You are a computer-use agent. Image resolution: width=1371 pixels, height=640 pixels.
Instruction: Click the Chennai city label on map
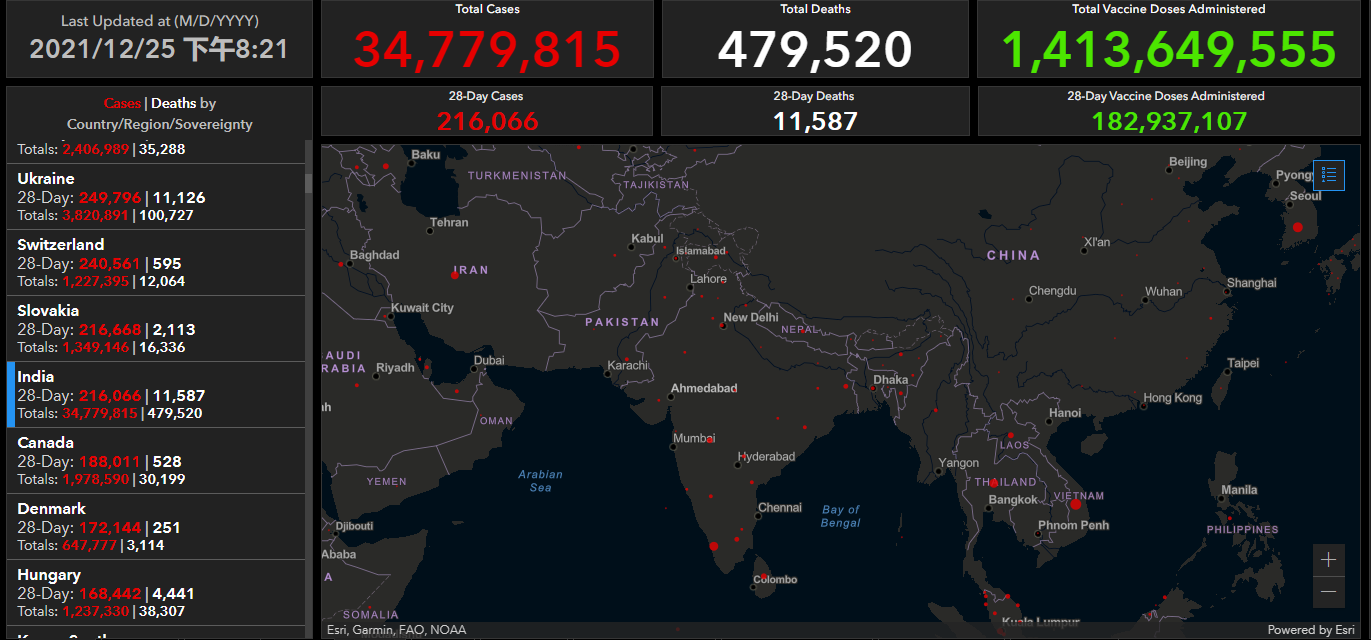(780, 508)
